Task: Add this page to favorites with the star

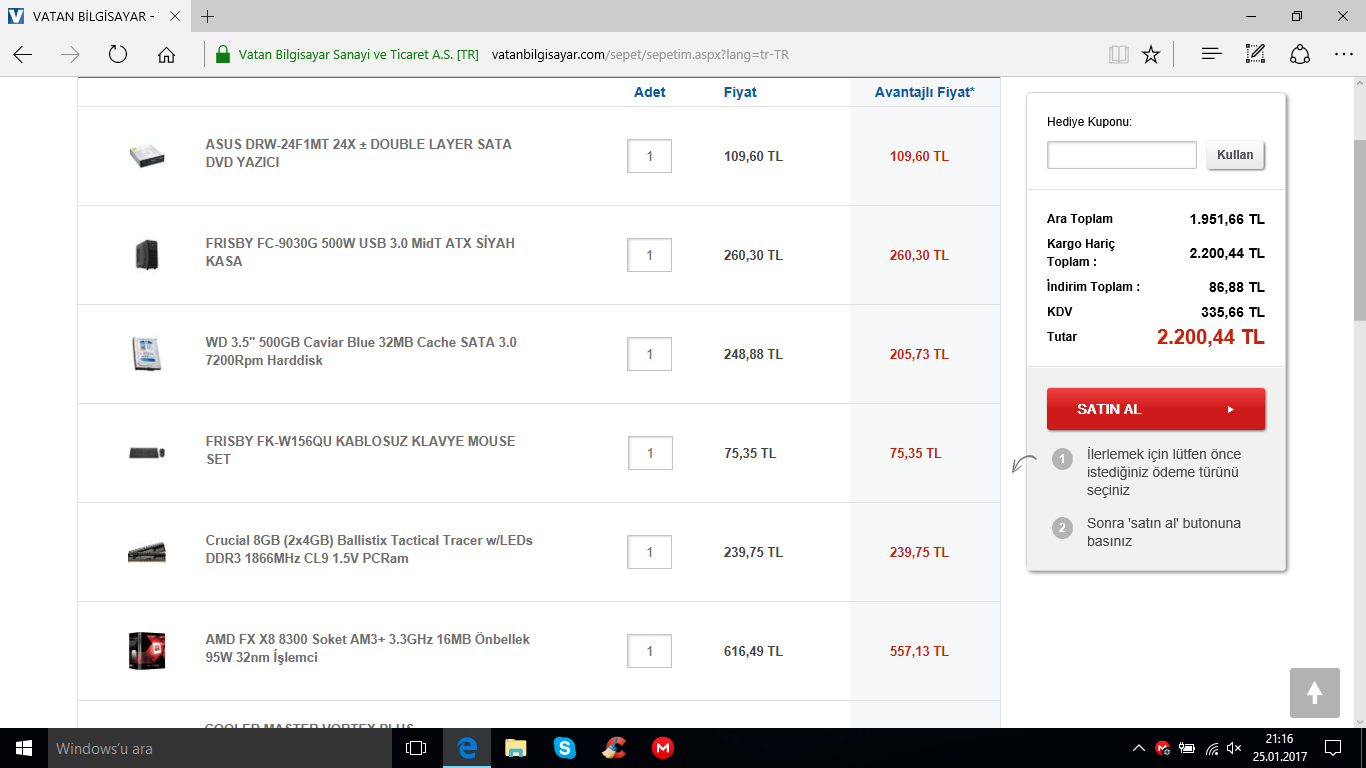Action: pyautogui.click(x=1151, y=54)
